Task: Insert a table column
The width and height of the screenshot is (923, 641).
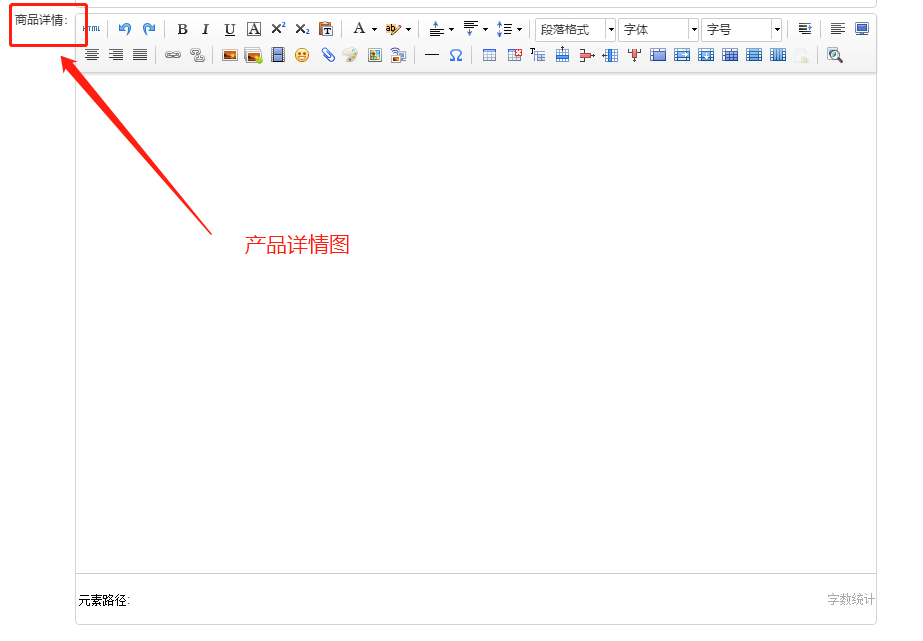Action: pos(610,55)
